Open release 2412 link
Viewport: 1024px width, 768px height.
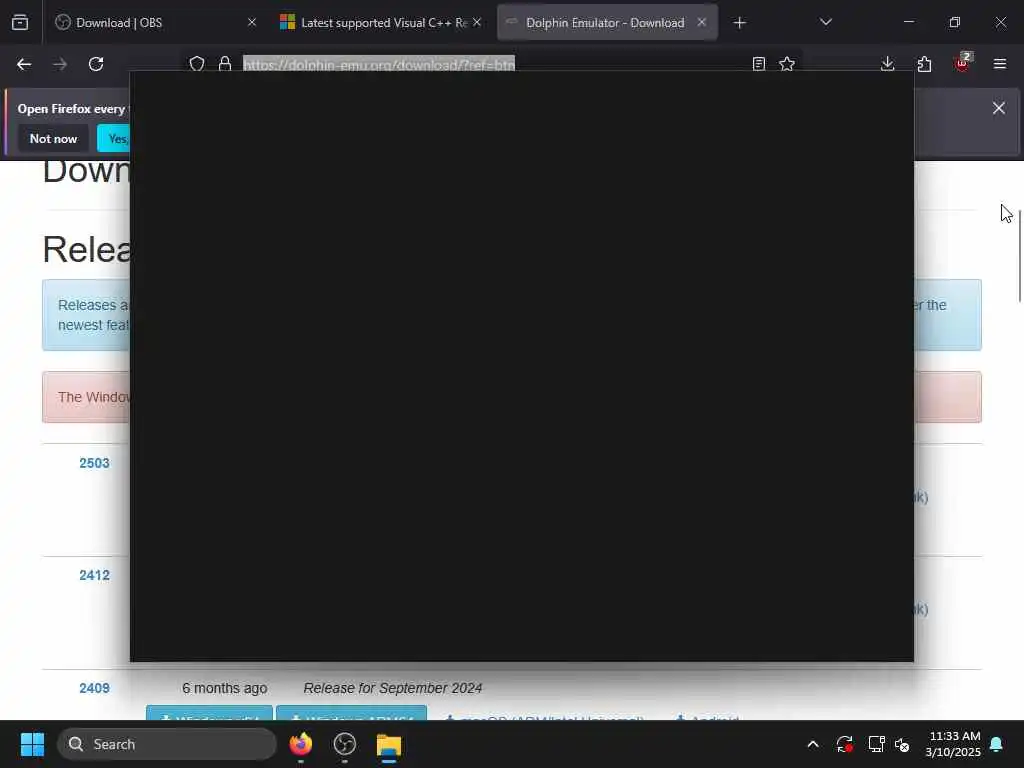pyautogui.click(x=94, y=575)
